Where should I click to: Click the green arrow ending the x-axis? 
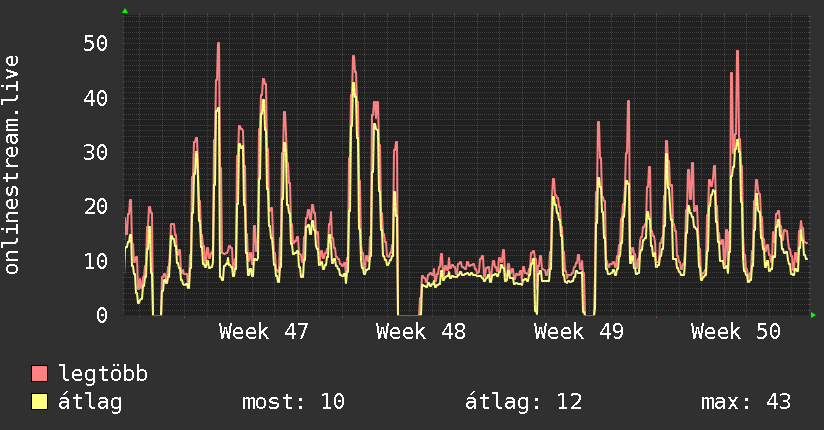point(813,315)
